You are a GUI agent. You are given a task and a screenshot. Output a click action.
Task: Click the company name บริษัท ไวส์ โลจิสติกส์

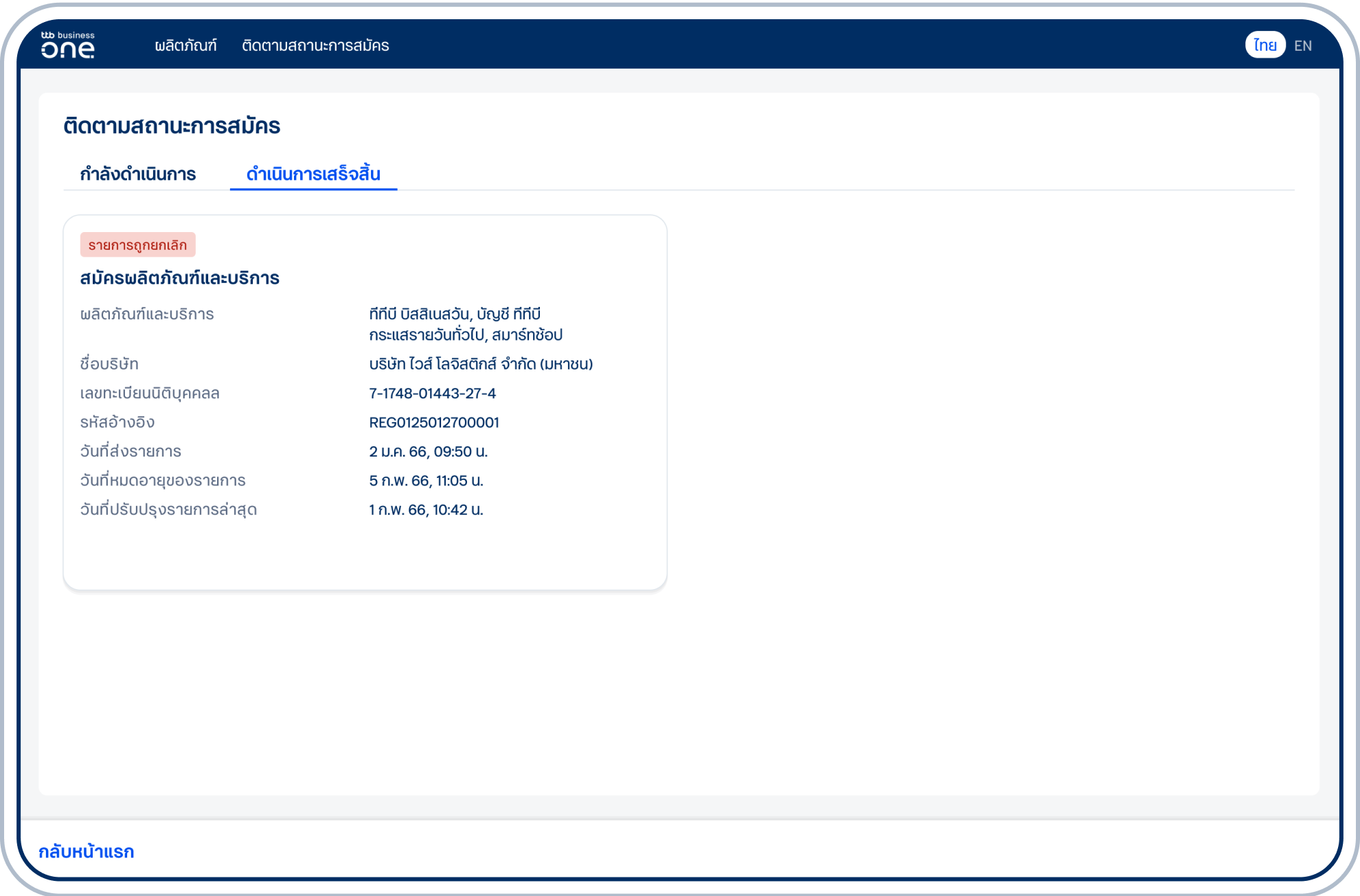click(480, 364)
